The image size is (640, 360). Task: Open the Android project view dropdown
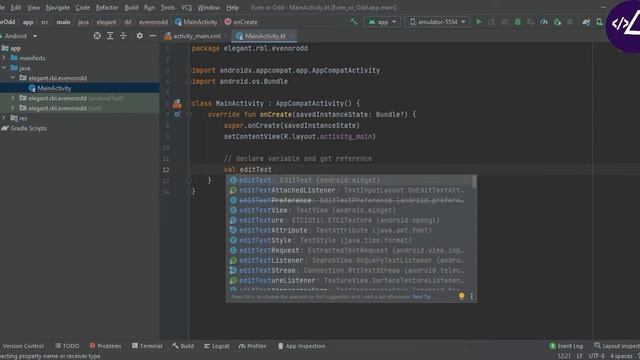coord(19,36)
